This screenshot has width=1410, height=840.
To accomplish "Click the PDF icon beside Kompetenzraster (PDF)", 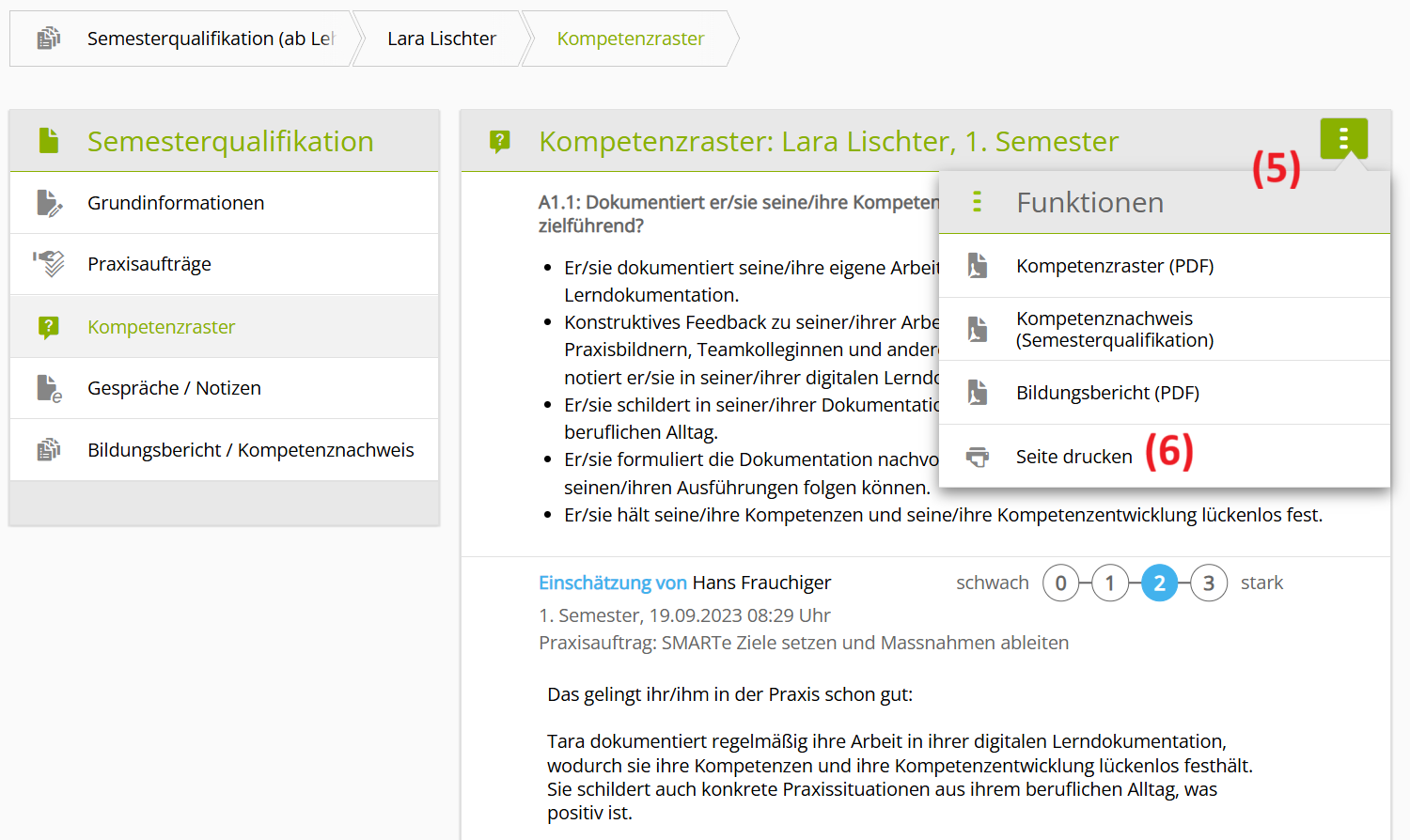I will (x=978, y=266).
